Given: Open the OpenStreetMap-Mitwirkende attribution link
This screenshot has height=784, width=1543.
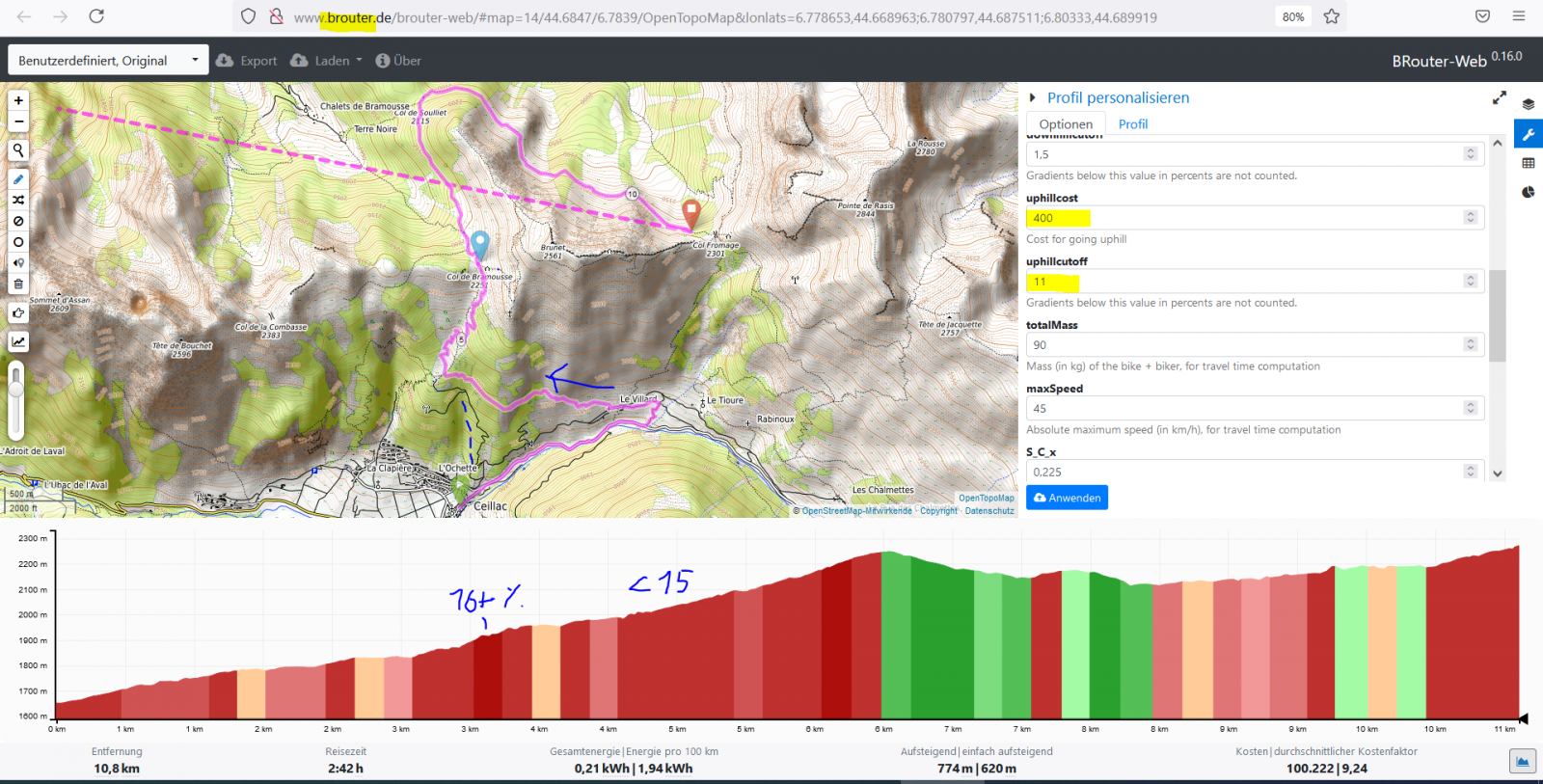Looking at the screenshot, I should click(x=856, y=511).
